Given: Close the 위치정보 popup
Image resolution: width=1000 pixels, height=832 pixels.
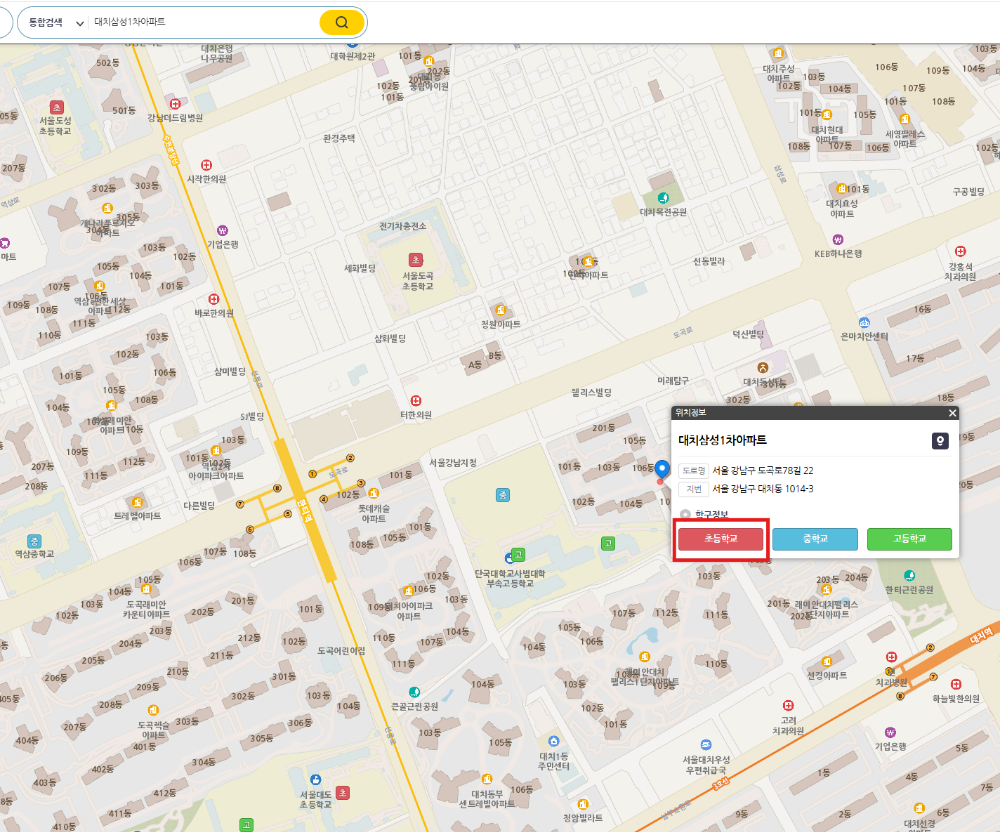Looking at the screenshot, I should click(952, 413).
